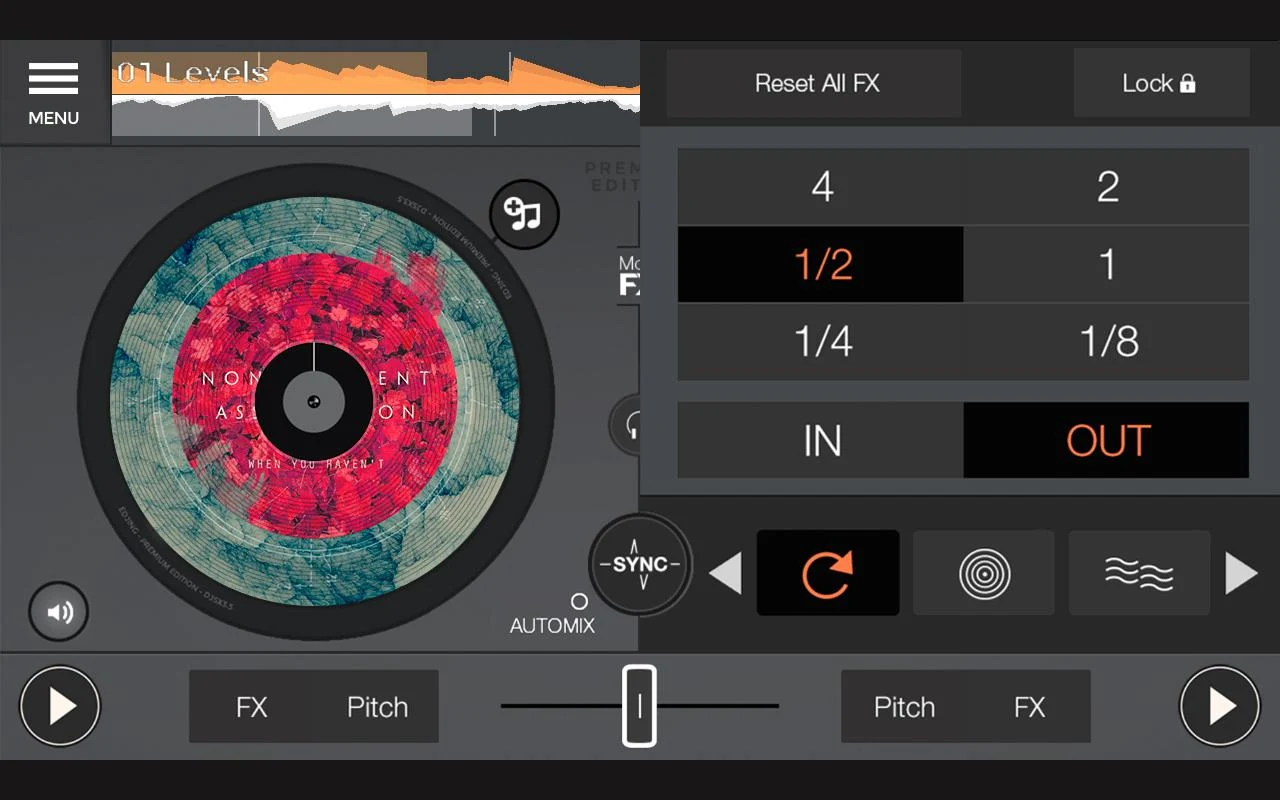The height and width of the screenshot is (800, 1280).
Task: Tap the headphone pre-cue icon
Action: coord(626,425)
